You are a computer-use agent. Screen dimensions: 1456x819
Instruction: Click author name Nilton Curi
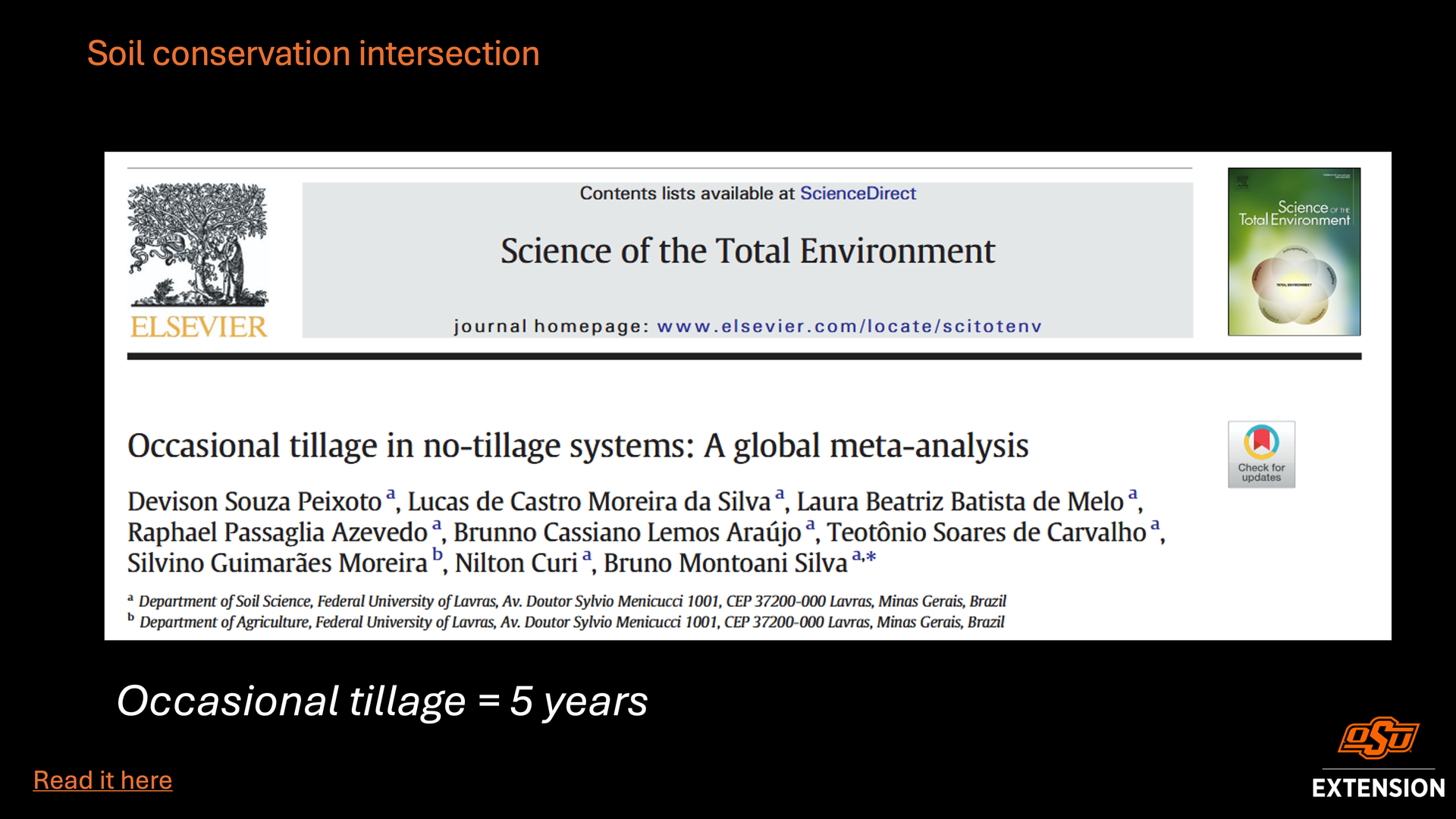516,563
